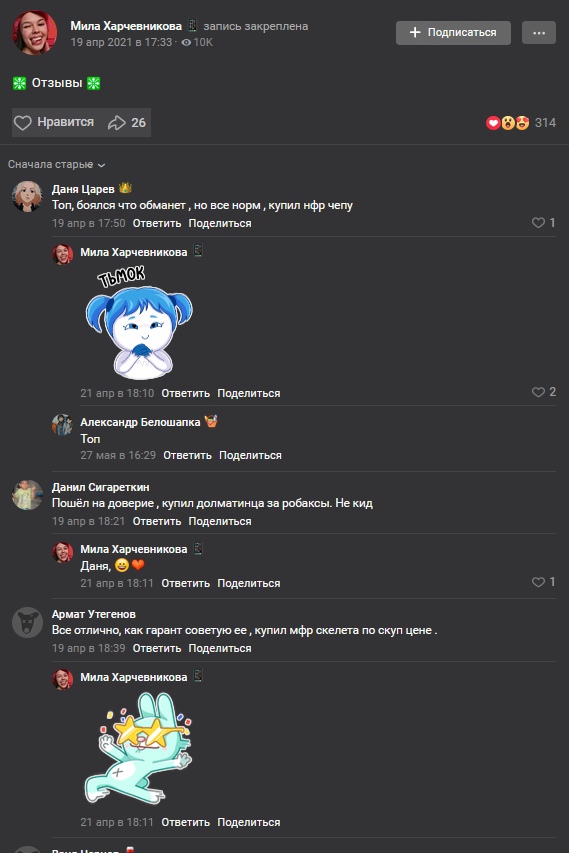Image resolution: width=569 pixels, height=853 pixels.
Task: Open the post author's profile avatar
Action: point(35,33)
